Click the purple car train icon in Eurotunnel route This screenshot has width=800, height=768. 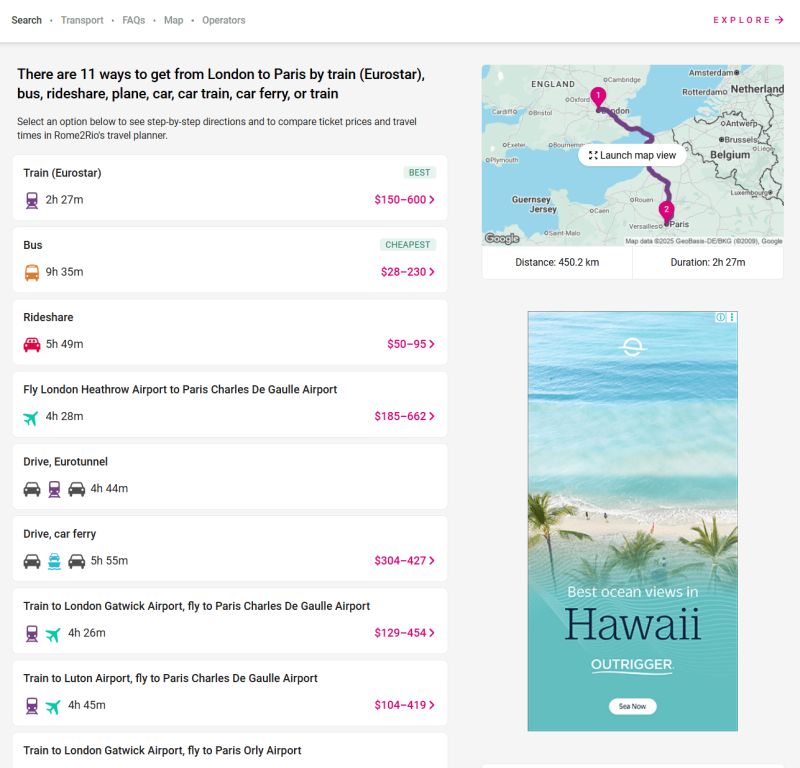[54, 489]
